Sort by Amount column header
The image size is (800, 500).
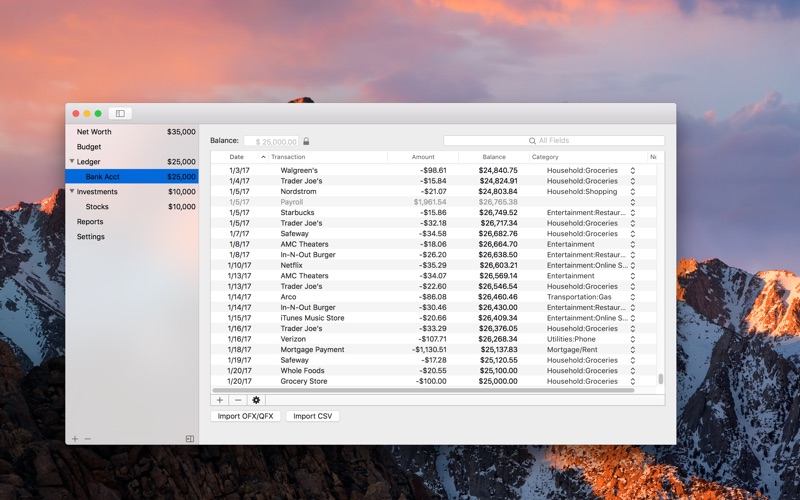(x=423, y=157)
